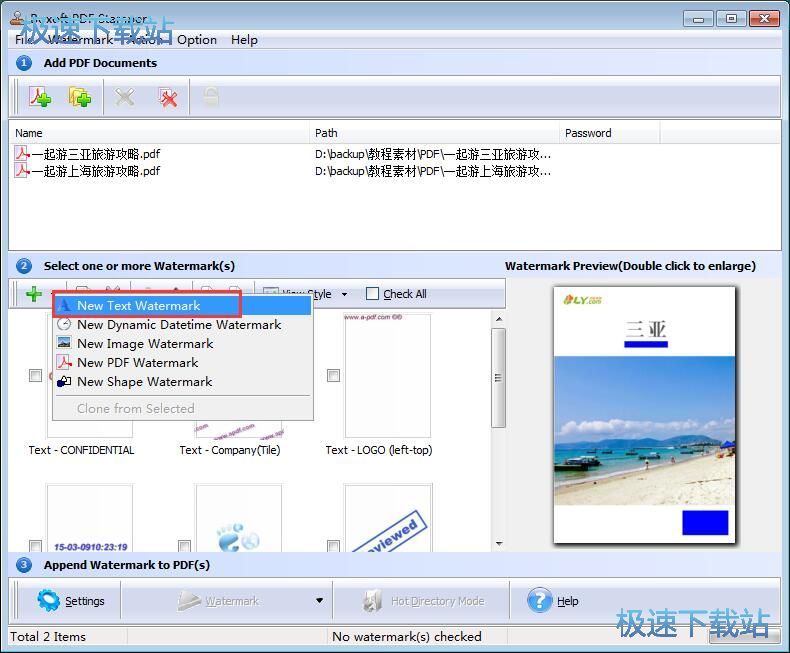The image size is (790, 653).
Task: Pick the New Shape Watermark icon
Action: [65, 381]
